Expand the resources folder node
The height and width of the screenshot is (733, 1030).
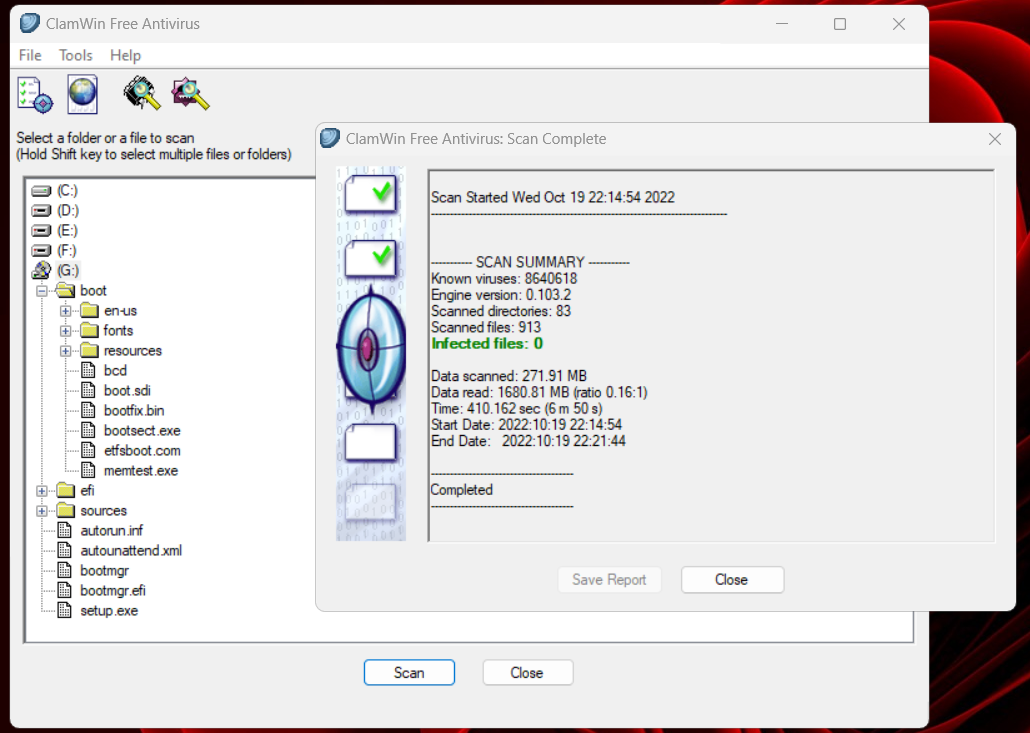66,351
